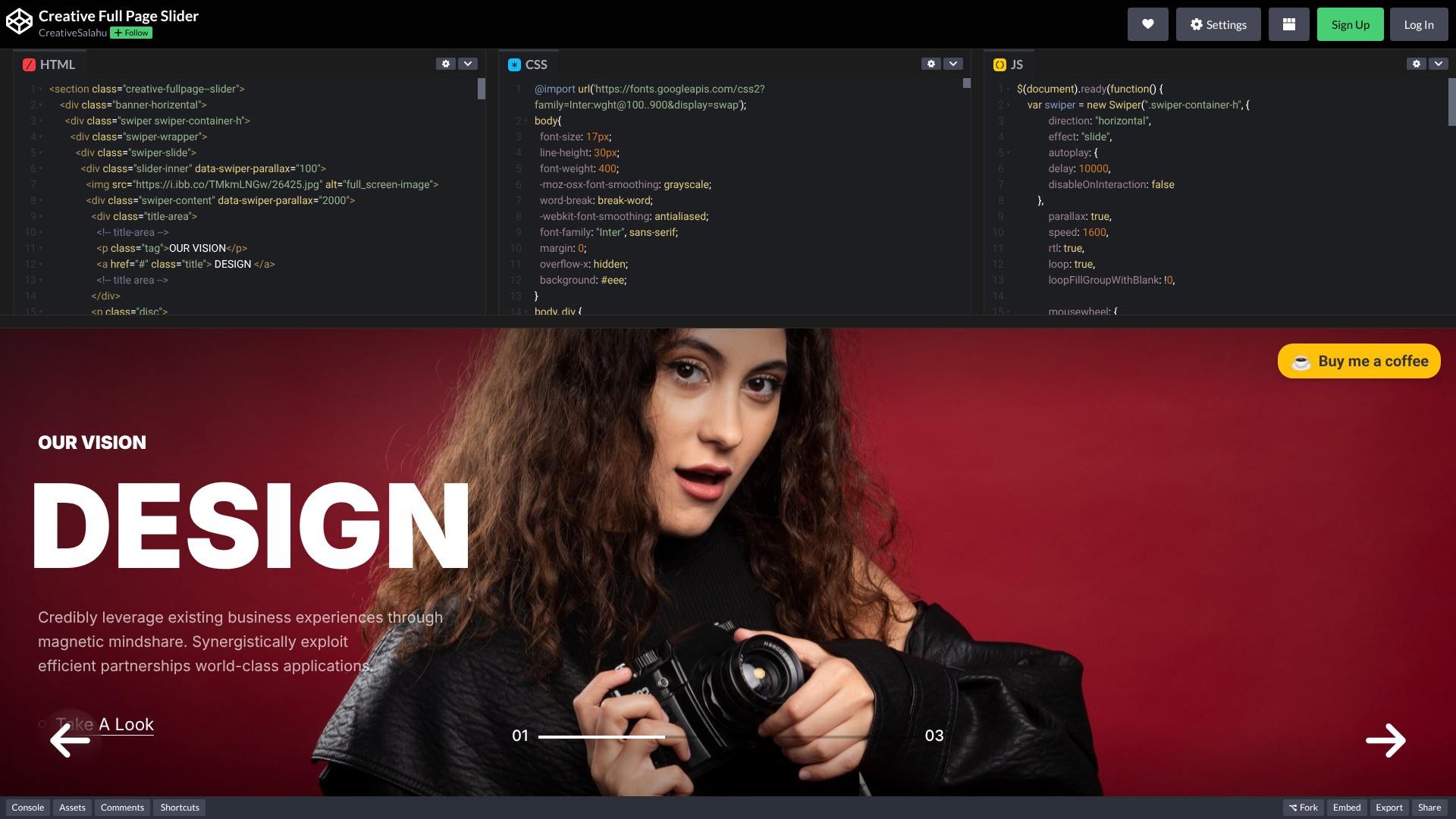1456x819 pixels.
Task: Open the change view layout icon
Action: click(x=1288, y=24)
